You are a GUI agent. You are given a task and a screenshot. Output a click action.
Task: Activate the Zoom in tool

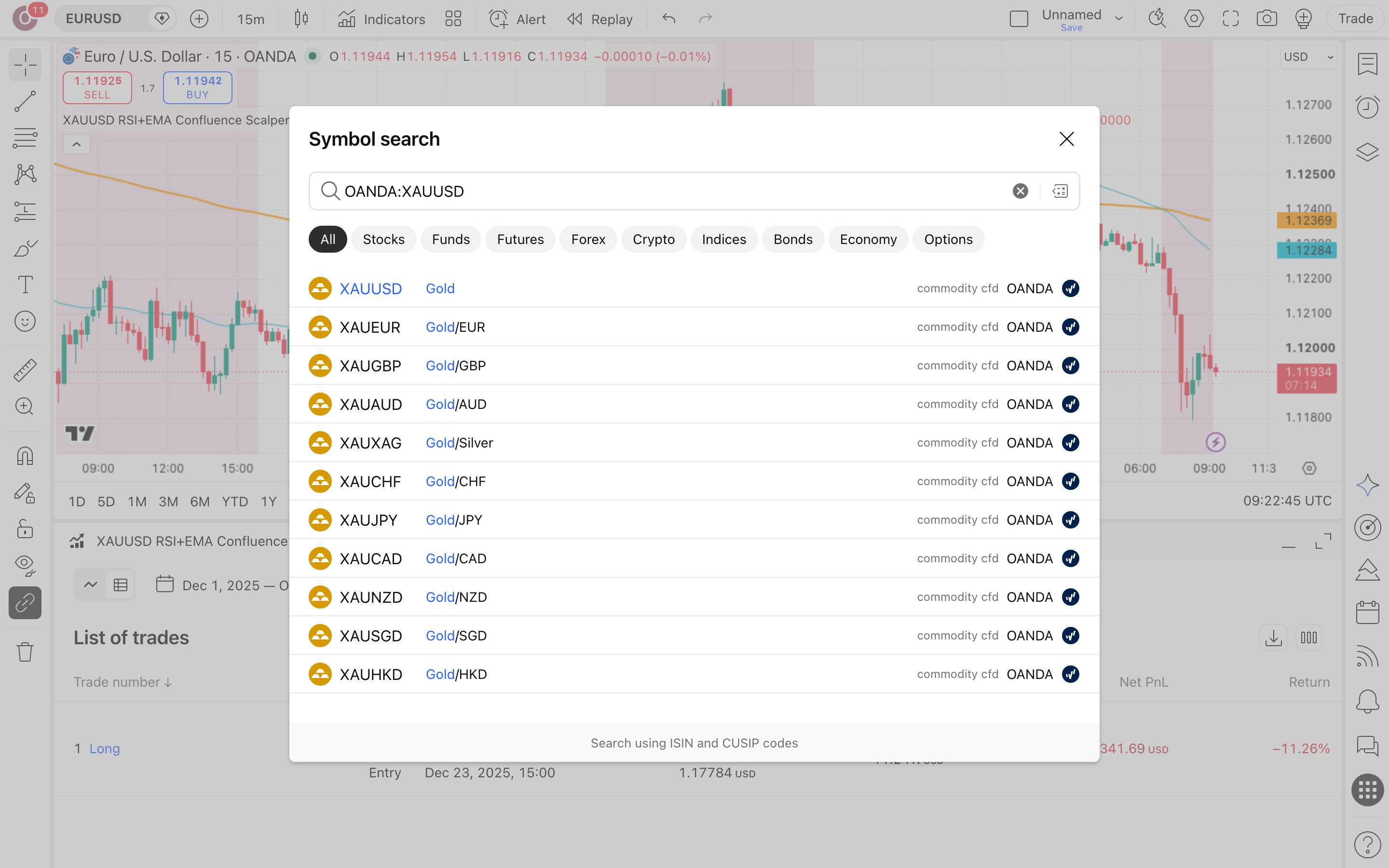pyautogui.click(x=25, y=407)
